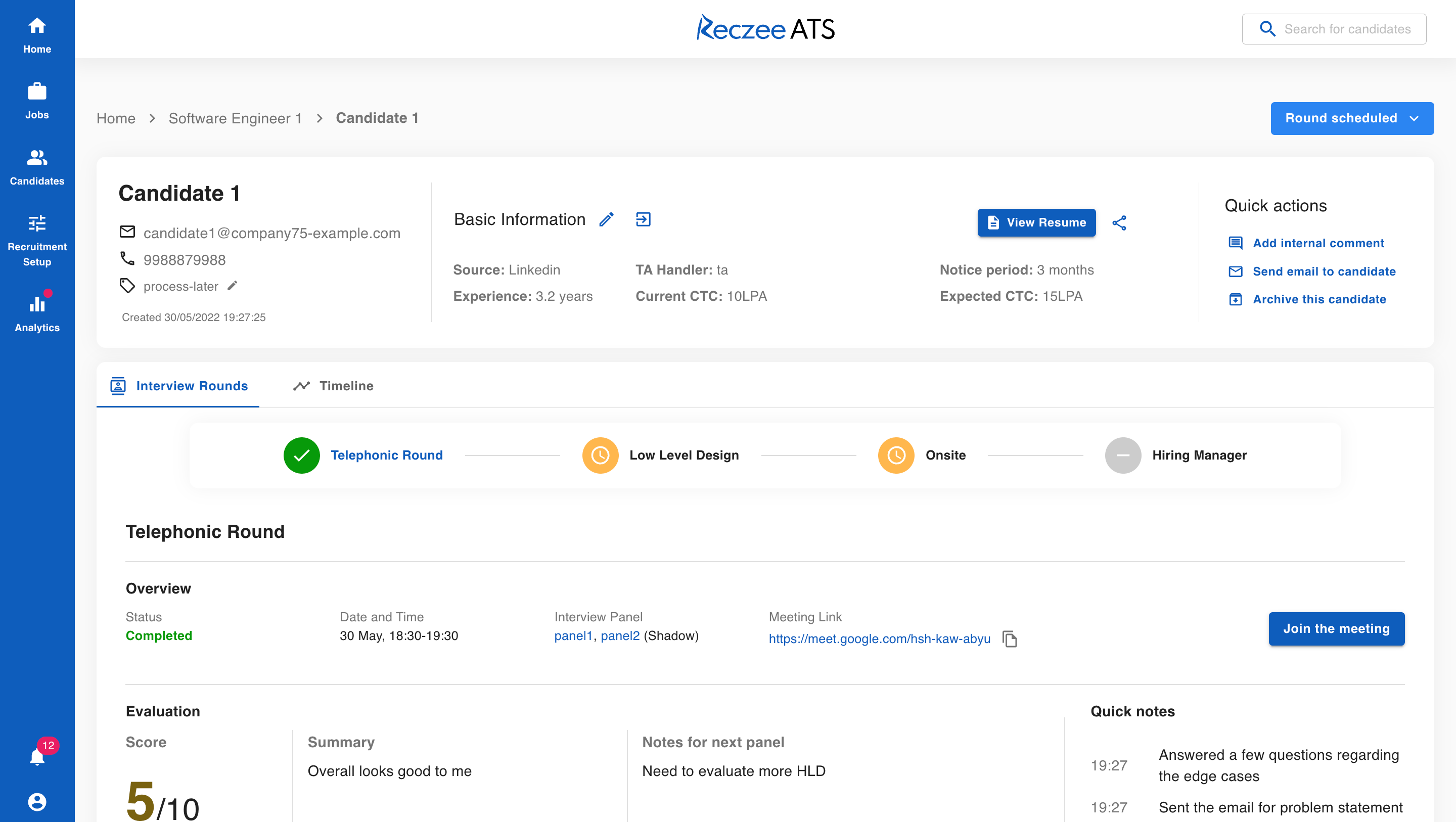Expand Basic Information external view
The height and width of the screenshot is (822, 1456).
[643, 219]
